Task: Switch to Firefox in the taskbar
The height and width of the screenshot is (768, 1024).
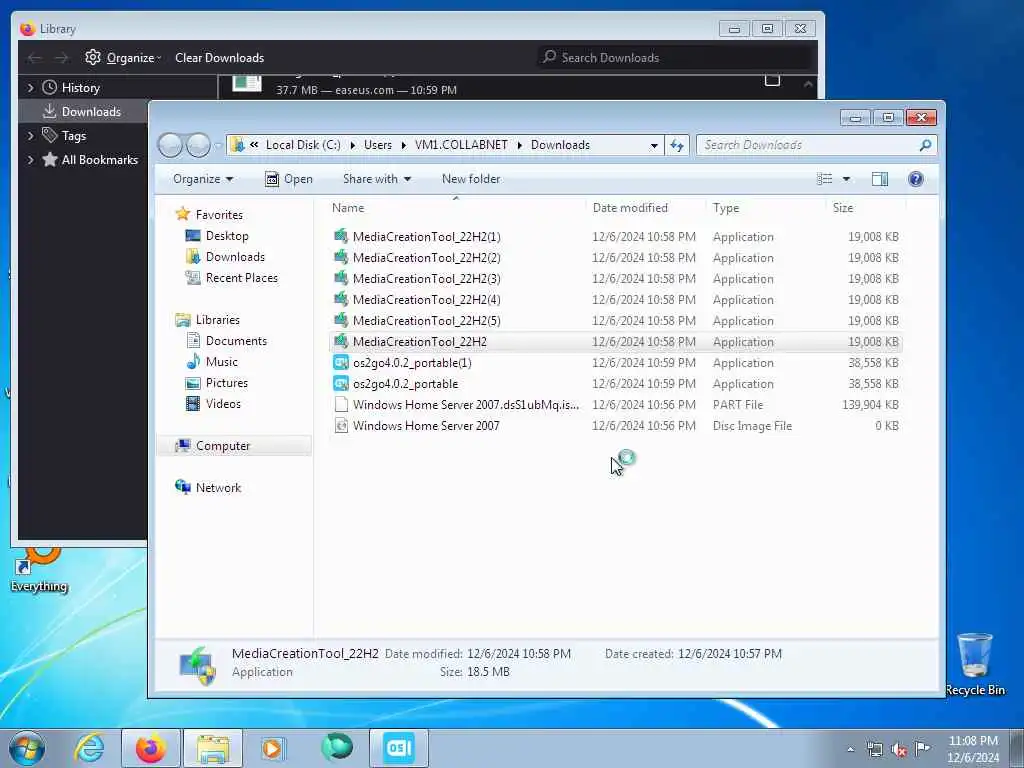Action: click(x=150, y=748)
